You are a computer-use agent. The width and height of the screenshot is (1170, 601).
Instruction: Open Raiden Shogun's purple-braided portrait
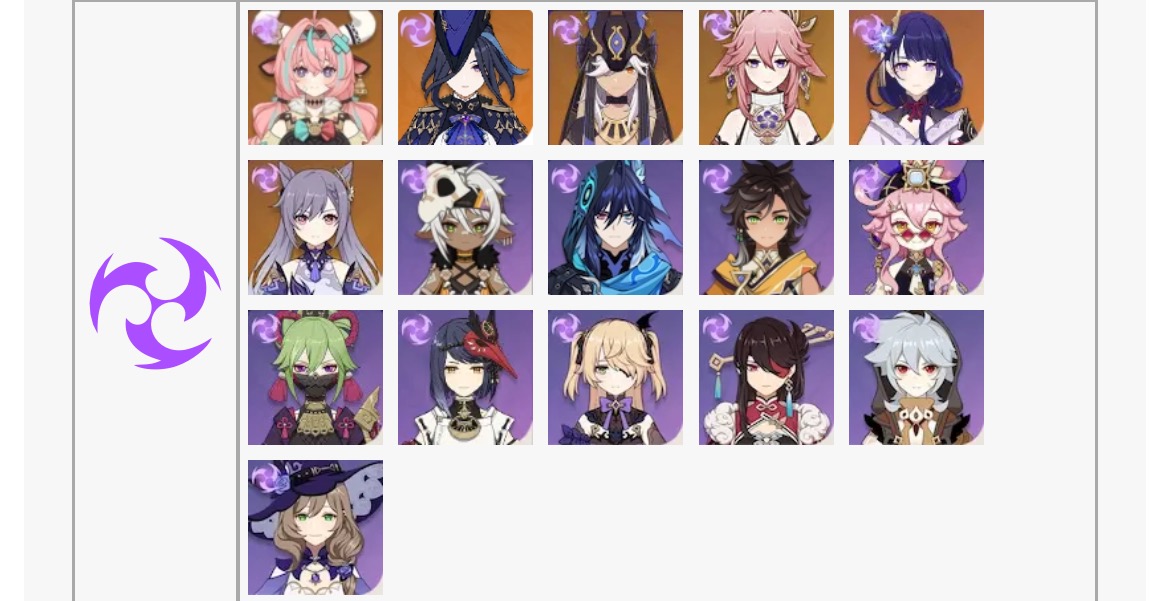point(916,78)
